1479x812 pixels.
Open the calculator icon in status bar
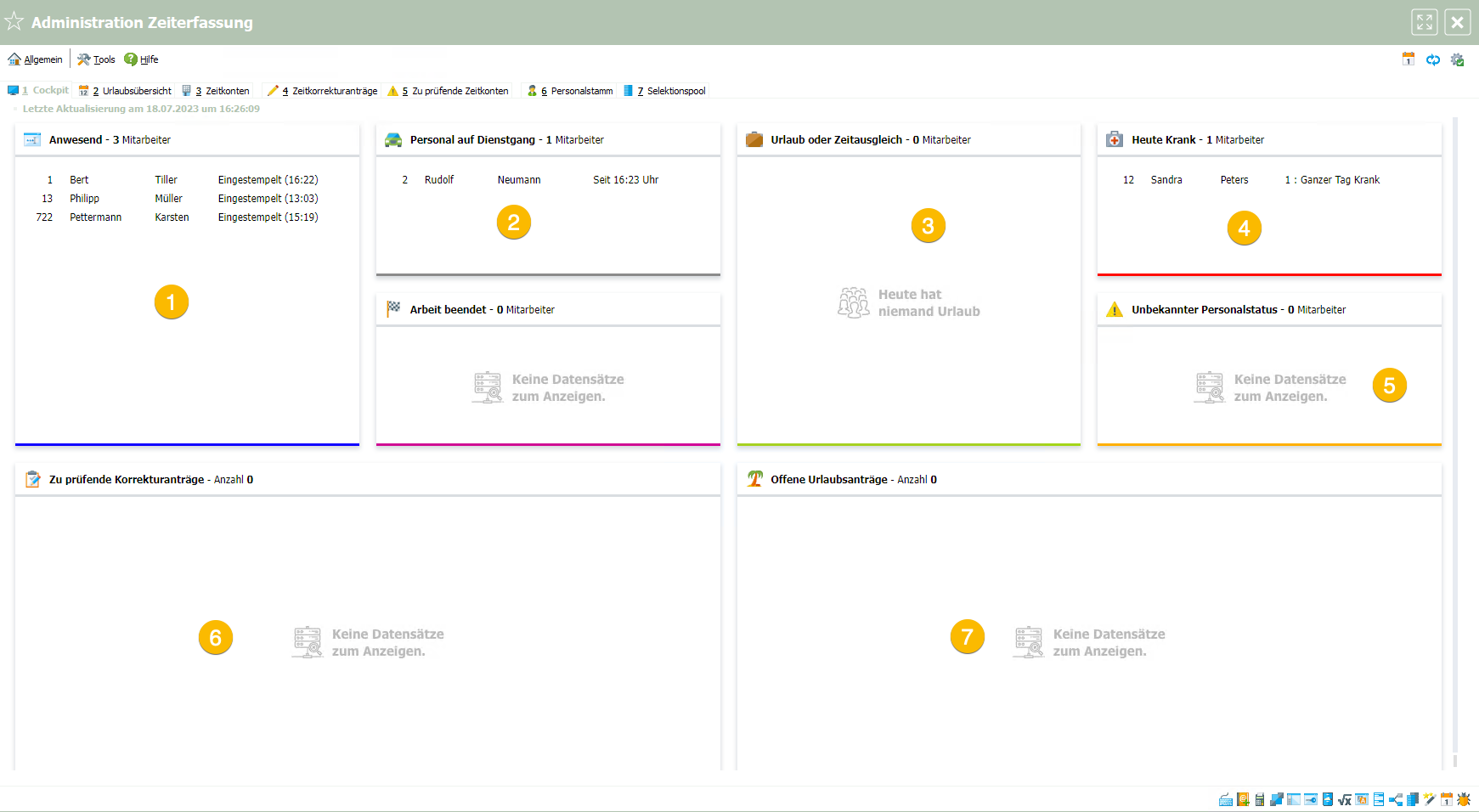[1260, 799]
